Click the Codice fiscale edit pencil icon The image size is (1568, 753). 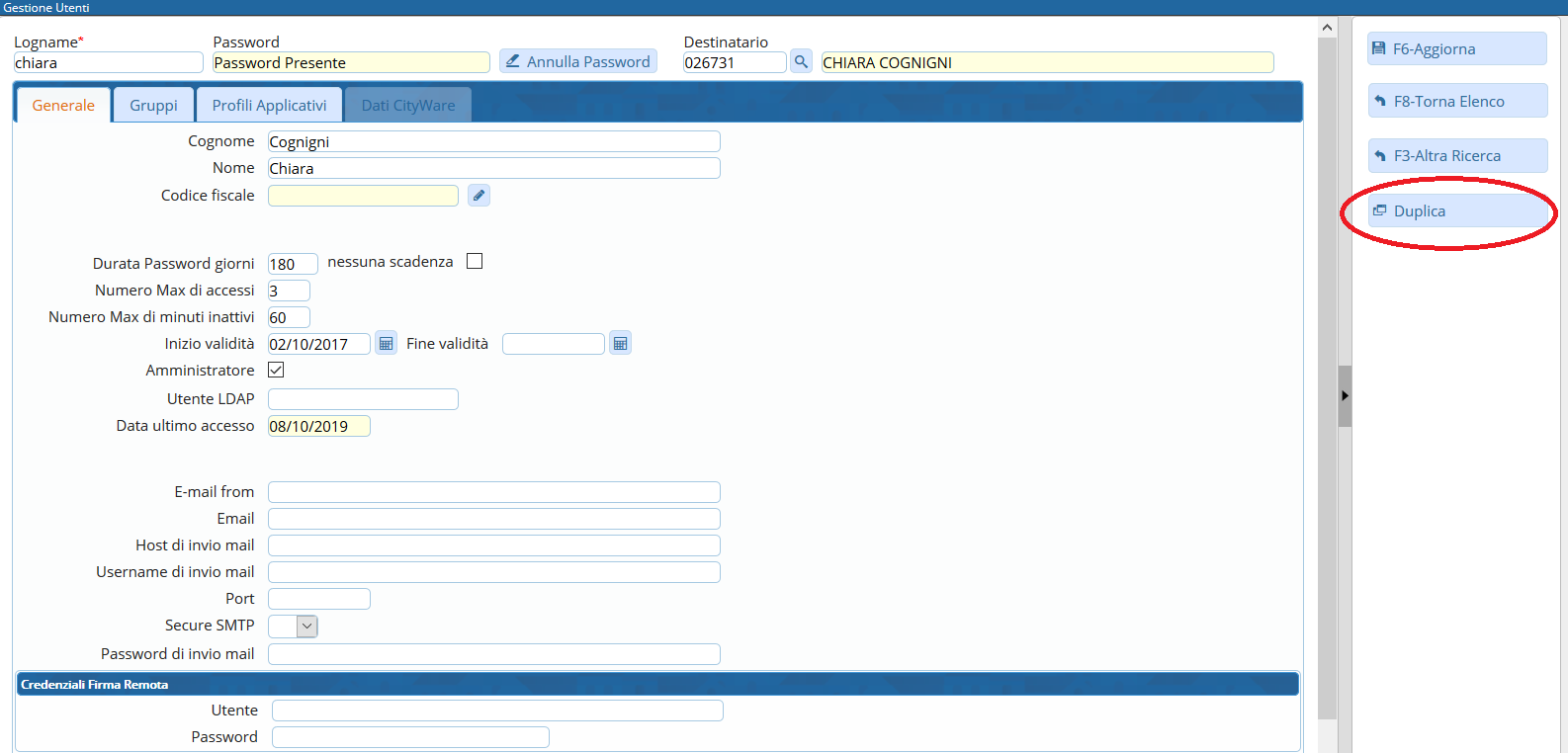(x=479, y=196)
